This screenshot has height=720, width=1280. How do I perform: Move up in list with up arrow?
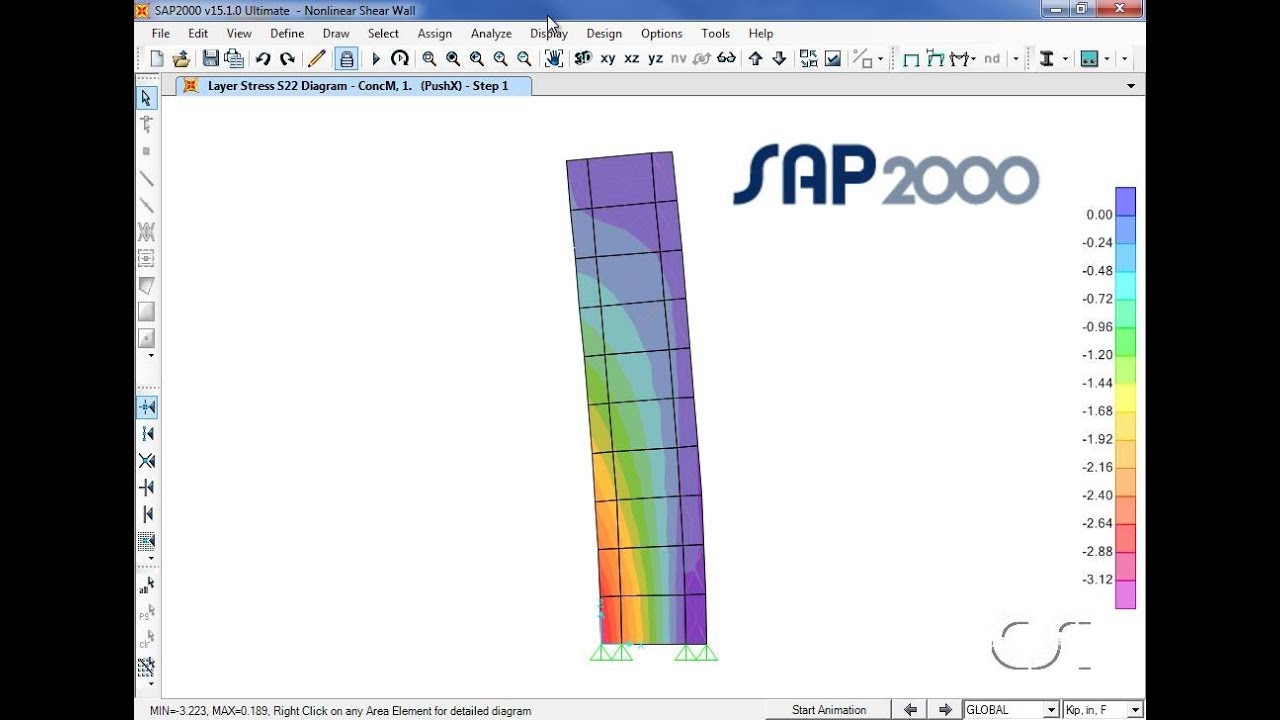click(756, 59)
